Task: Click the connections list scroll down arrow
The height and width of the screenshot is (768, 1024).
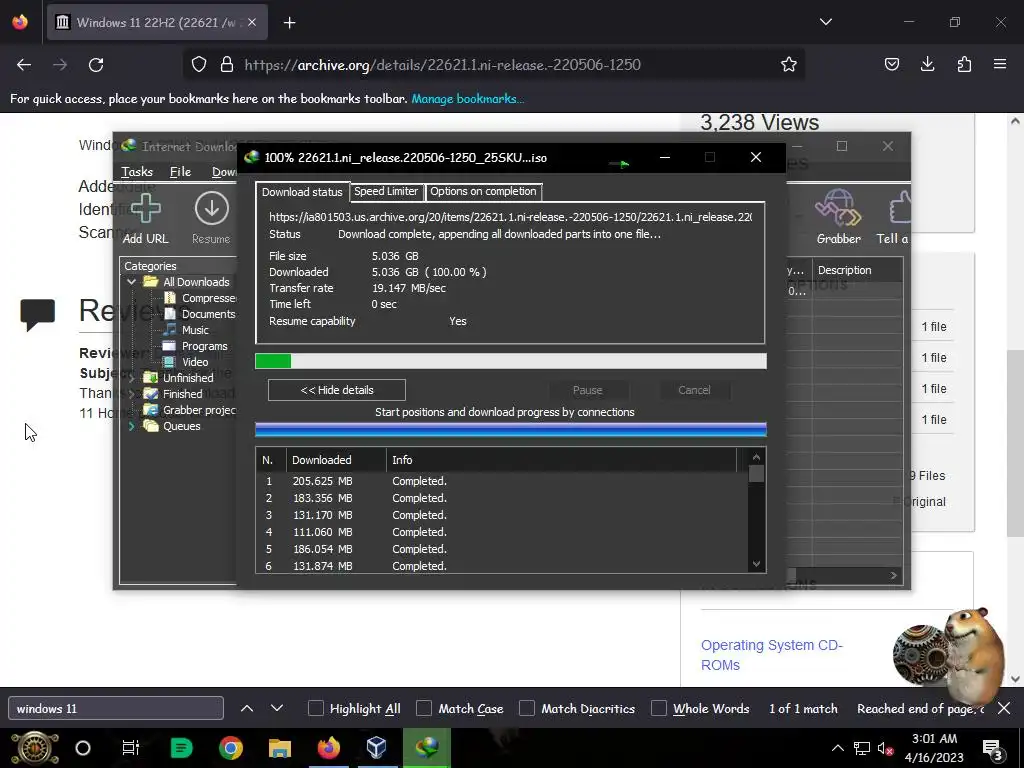Action: click(756, 564)
